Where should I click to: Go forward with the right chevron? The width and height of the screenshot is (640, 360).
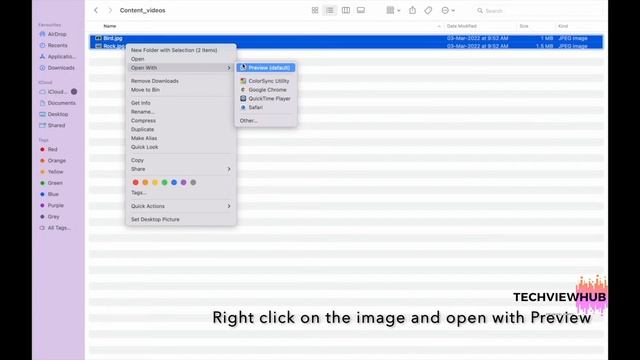110,10
